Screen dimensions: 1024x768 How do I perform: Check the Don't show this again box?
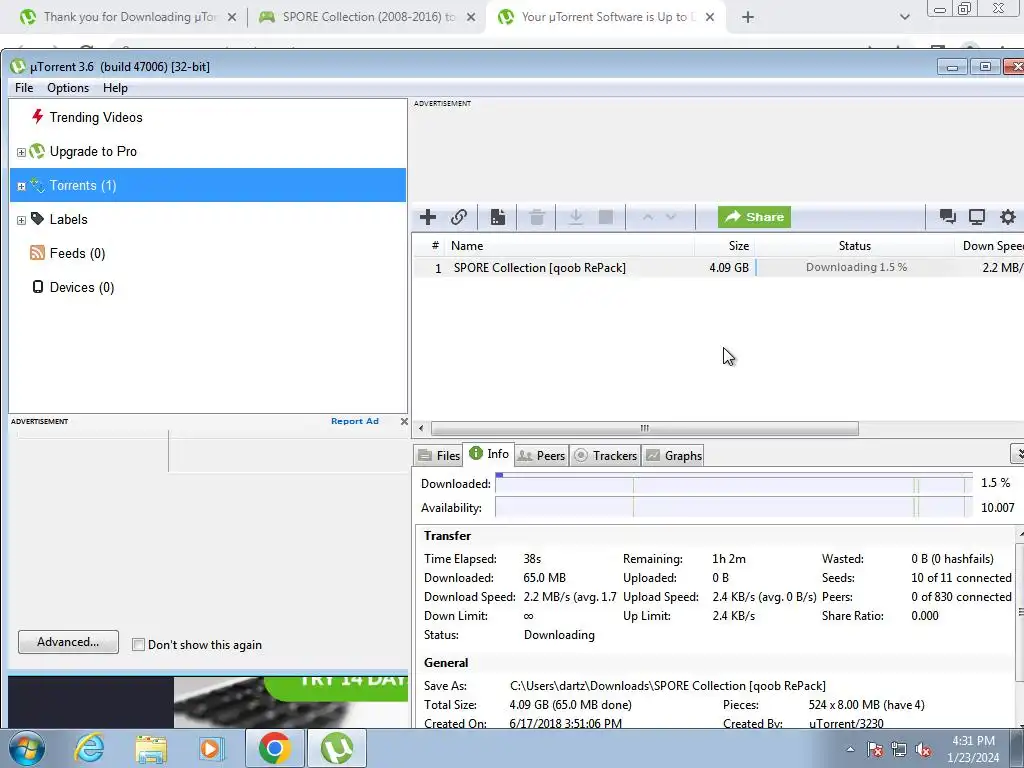138,645
